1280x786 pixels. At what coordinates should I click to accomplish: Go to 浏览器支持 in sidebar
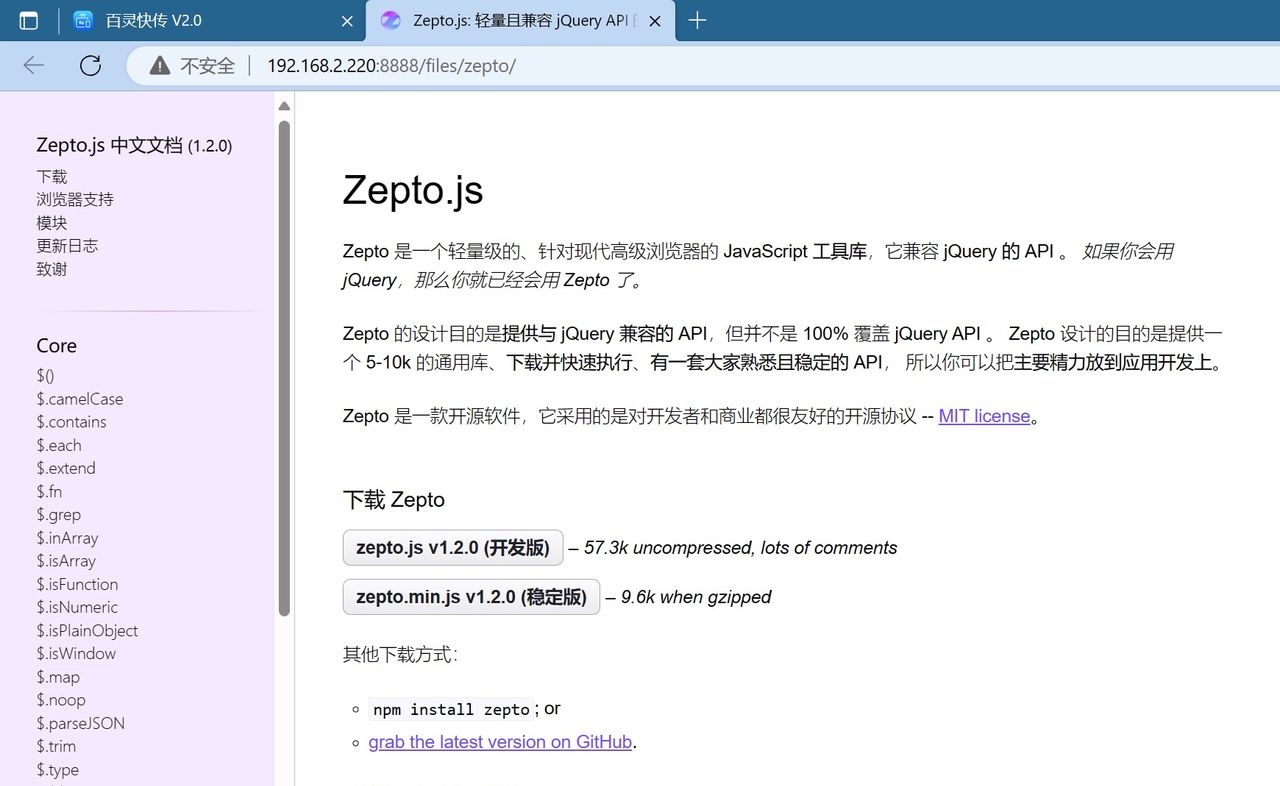(75, 199)
